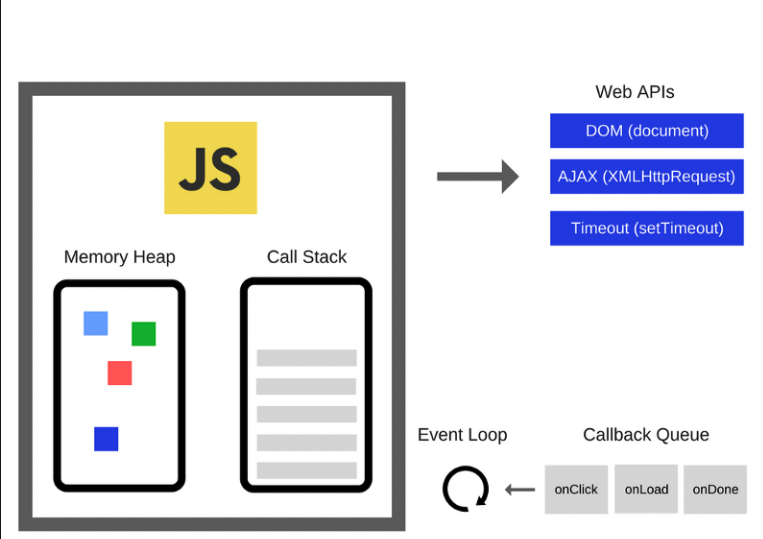This screenshot has width=763, height=539.
Task: Click the onClick callback box
Action: pos(576,489)
